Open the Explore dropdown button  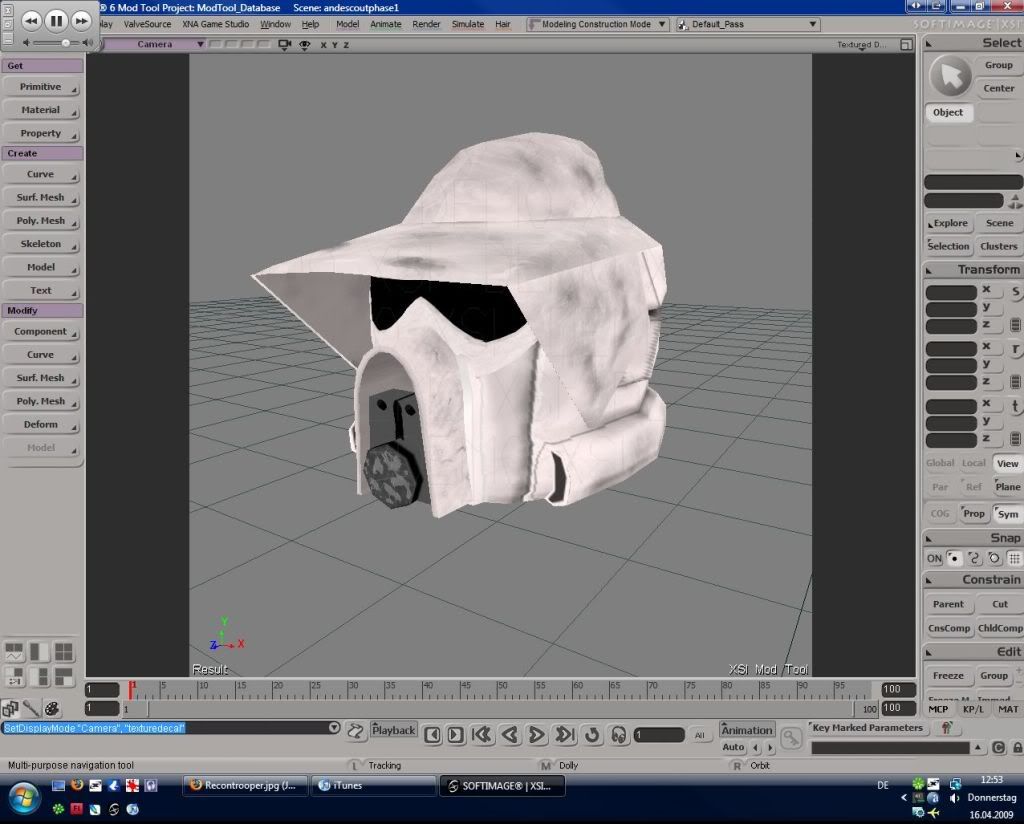[x=950, y=223]
